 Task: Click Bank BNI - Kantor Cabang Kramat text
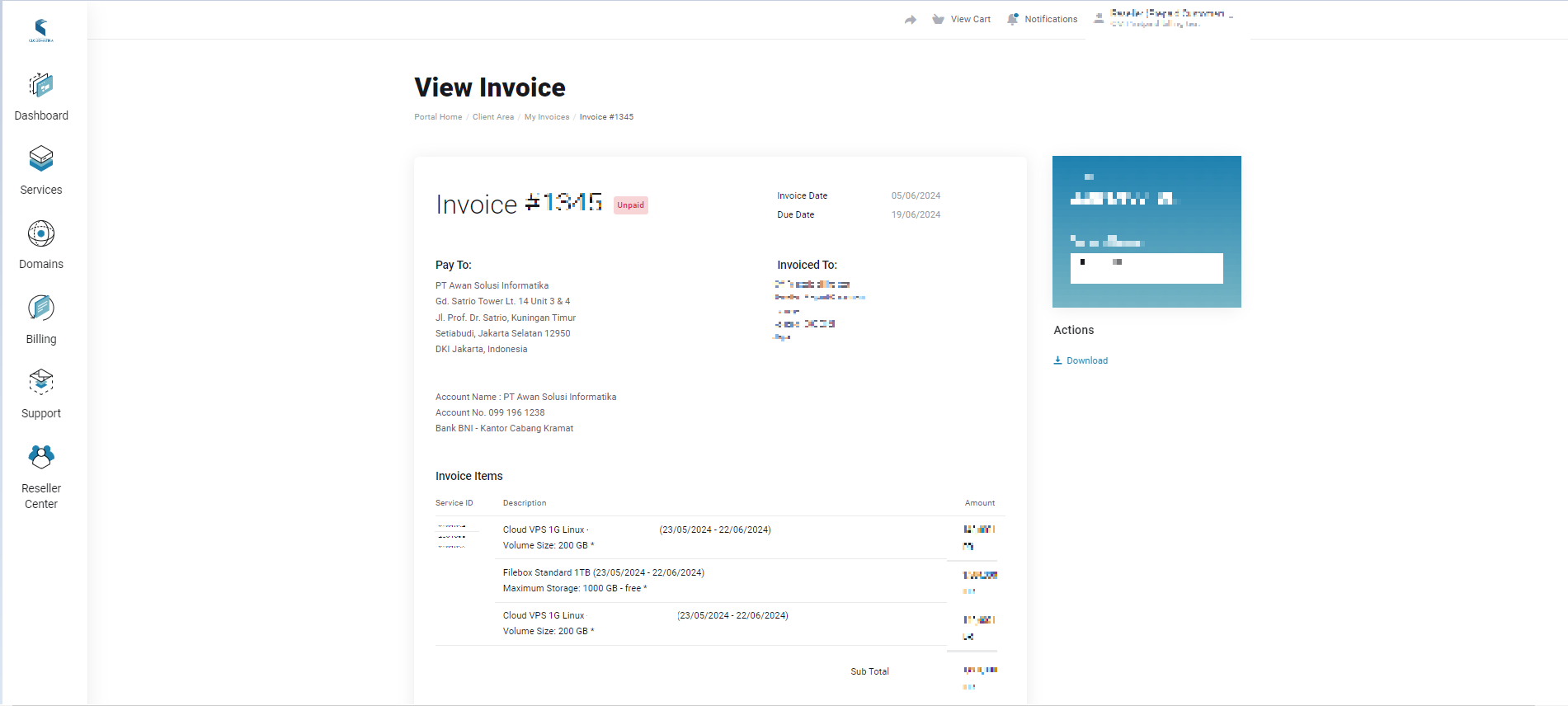[505, 429]
